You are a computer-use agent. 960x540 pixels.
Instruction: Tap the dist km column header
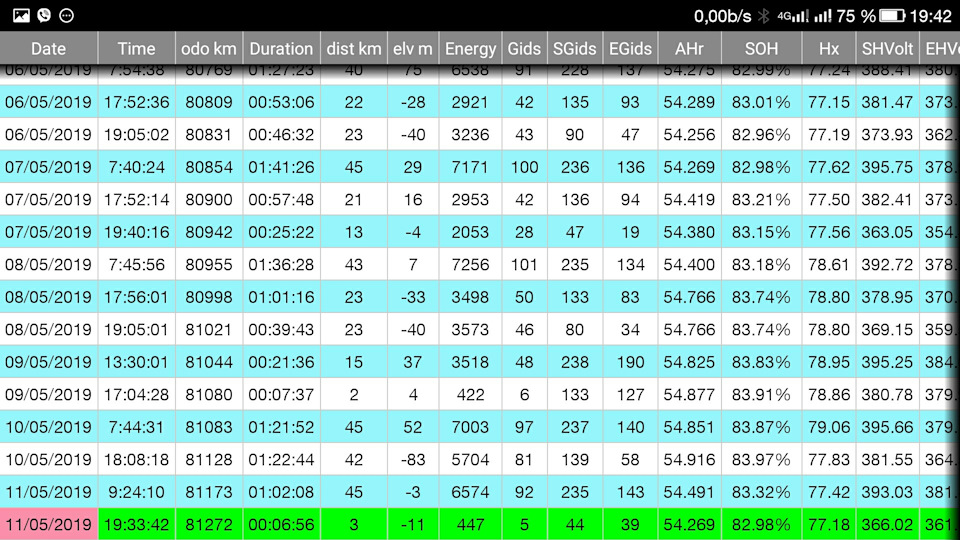click(354, 48)
